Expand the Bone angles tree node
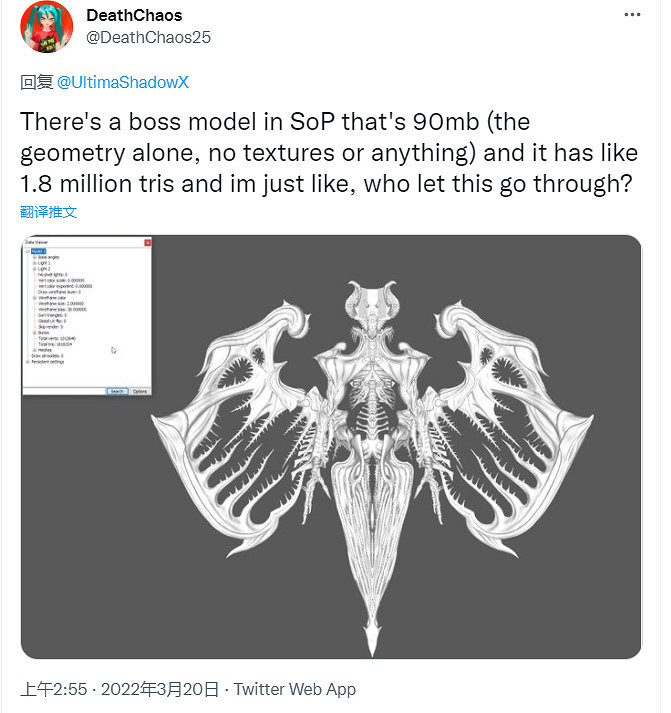671x713 pixels. pos(34,257)
